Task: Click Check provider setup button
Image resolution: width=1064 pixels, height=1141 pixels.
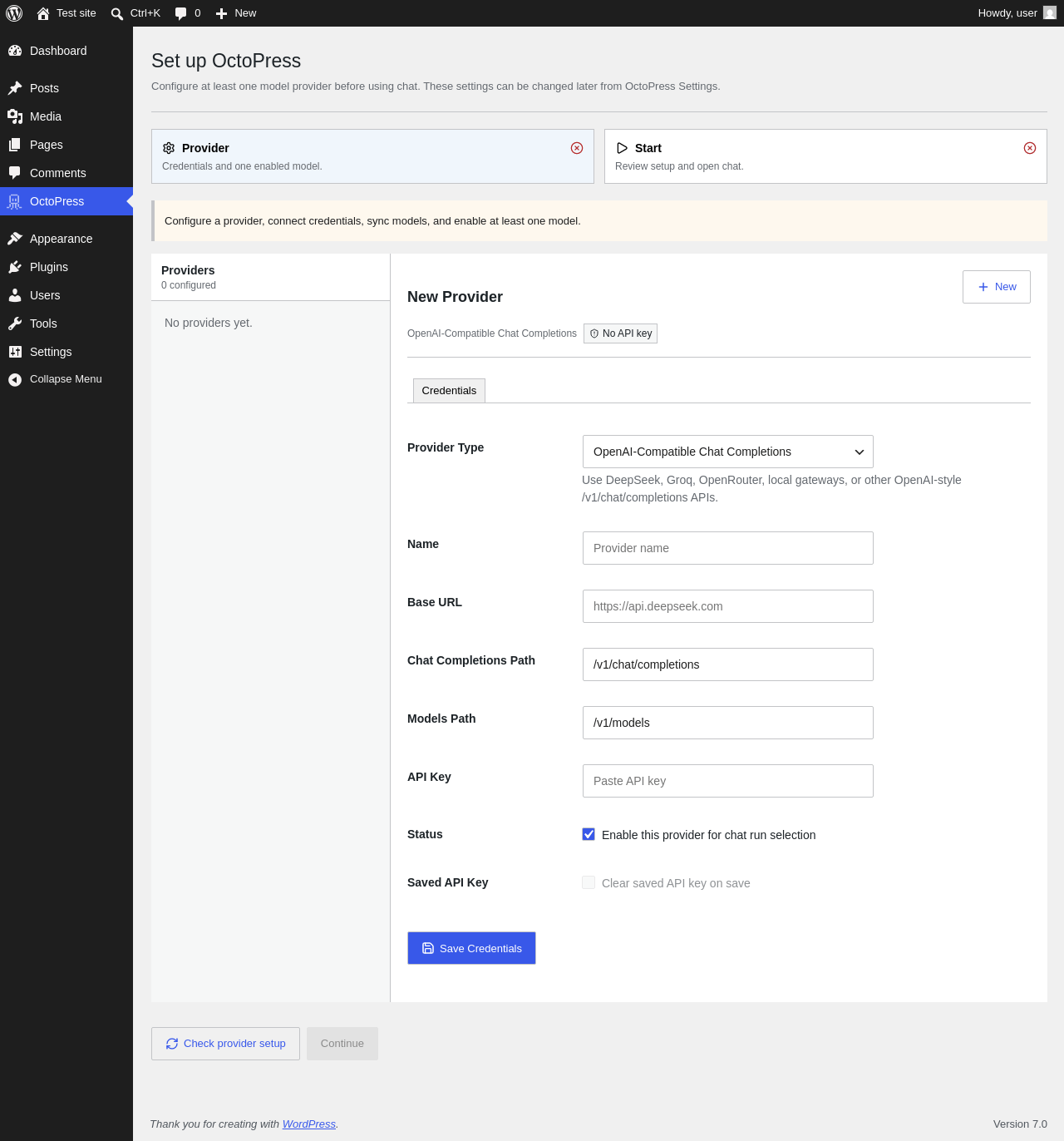Action: click(225, 1044)
